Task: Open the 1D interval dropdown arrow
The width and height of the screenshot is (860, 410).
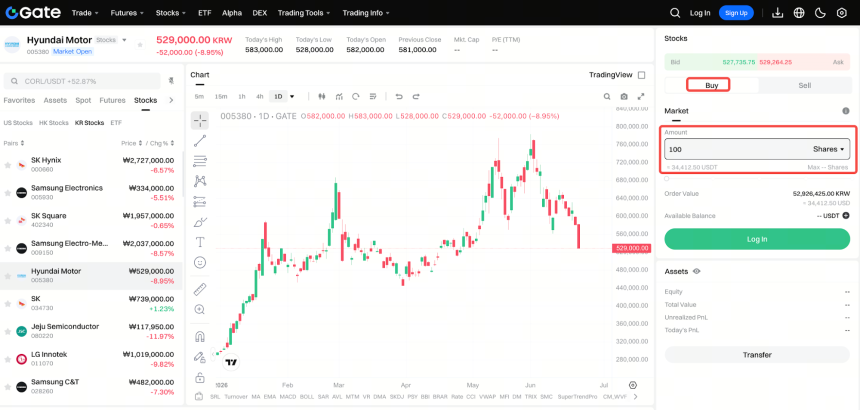Action: pyautogui.click(x=292, y=96)
